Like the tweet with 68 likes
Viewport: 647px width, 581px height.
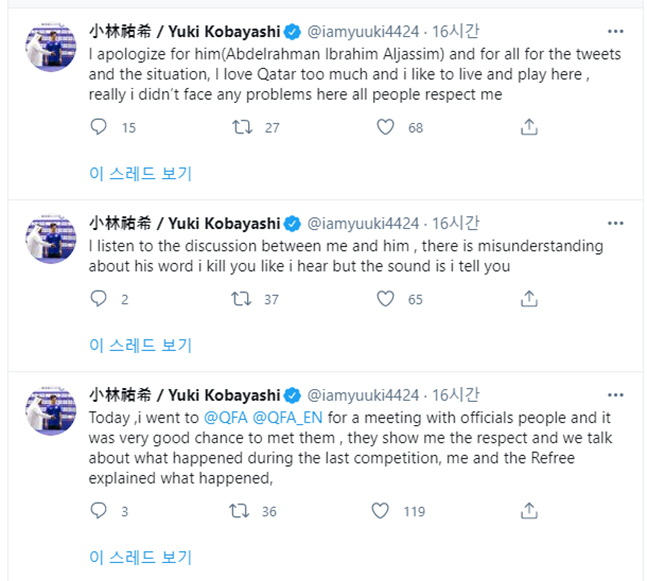coord(385,127)
